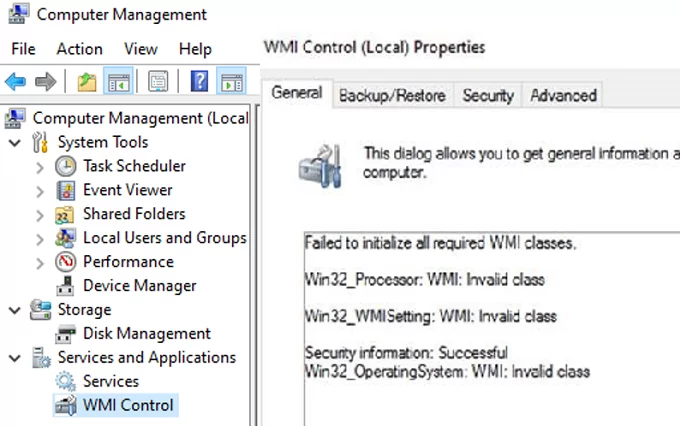Collapse the Services and Applications node
Screen dimensions: 680x426
tap(15, 358)
